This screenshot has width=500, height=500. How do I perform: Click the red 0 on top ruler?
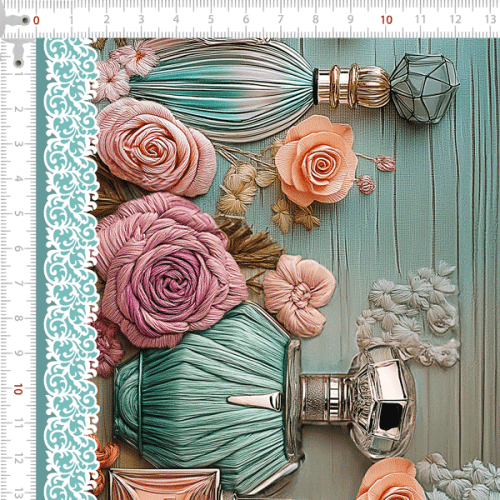click(x=36, y=20)
